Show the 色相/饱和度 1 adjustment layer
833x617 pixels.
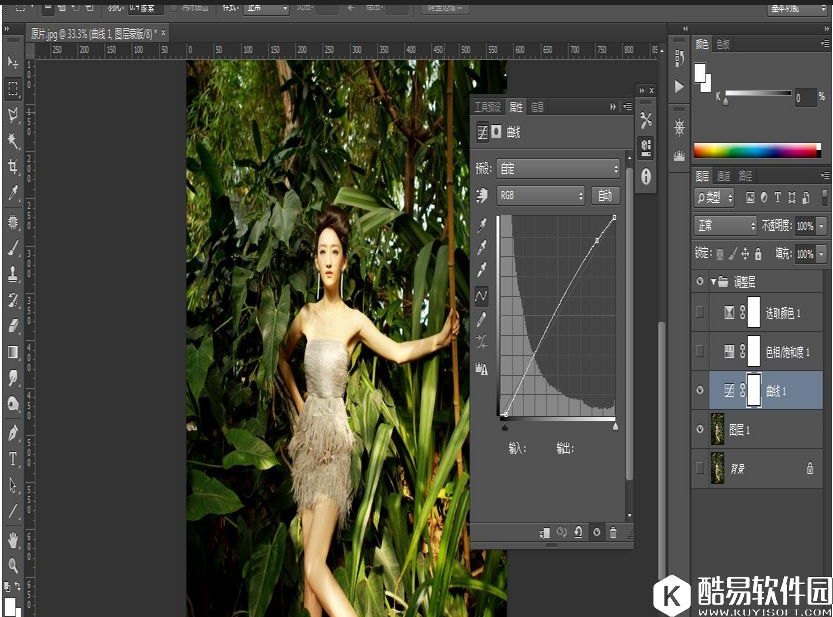click(700, 351)
